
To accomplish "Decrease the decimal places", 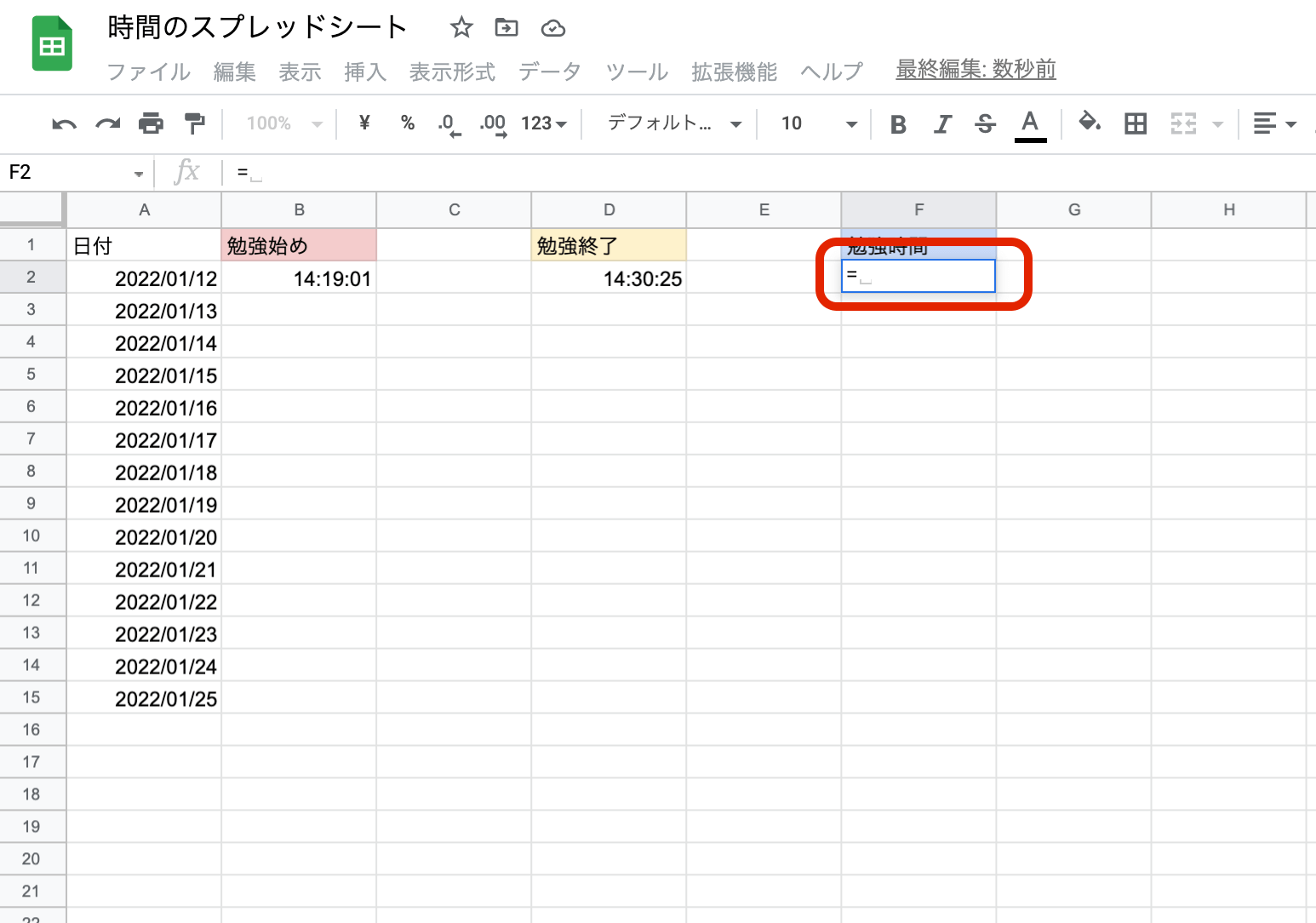I will tap(449, 125).
